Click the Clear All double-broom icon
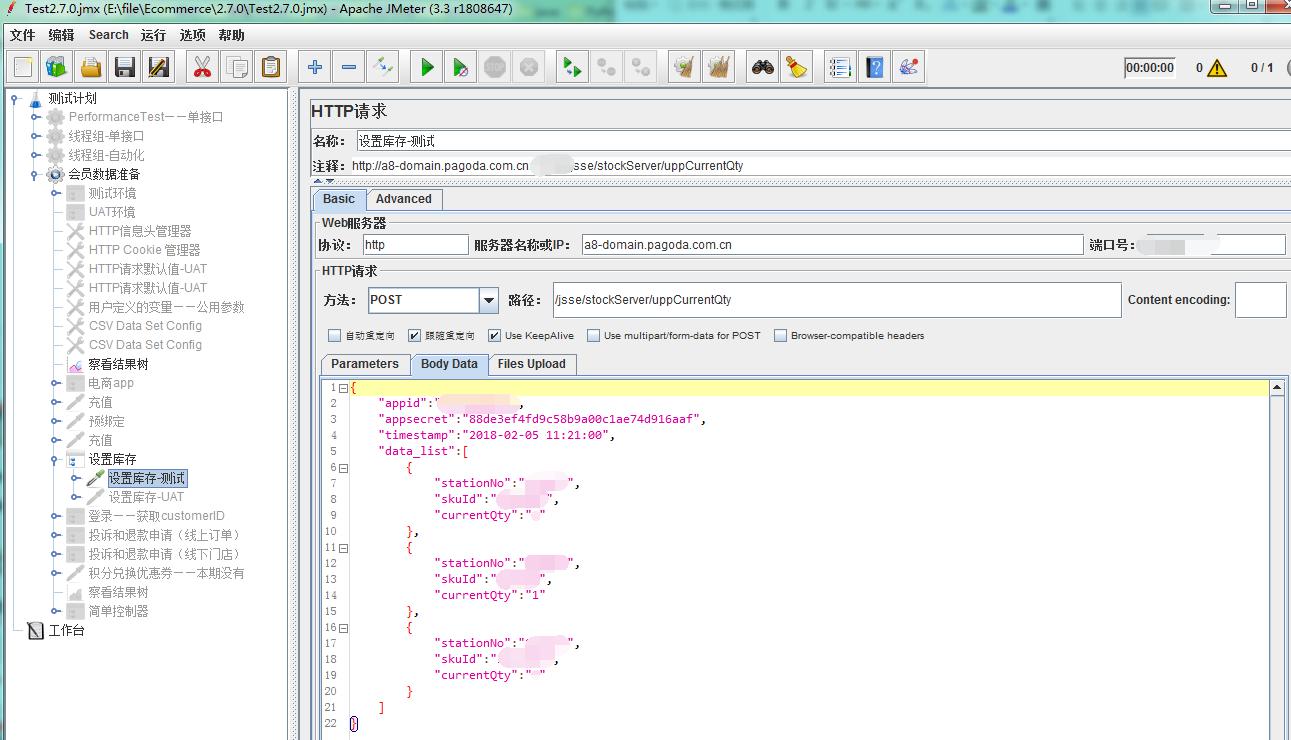The height and width of the screenshot is (740, 1291). coord(719,67)
